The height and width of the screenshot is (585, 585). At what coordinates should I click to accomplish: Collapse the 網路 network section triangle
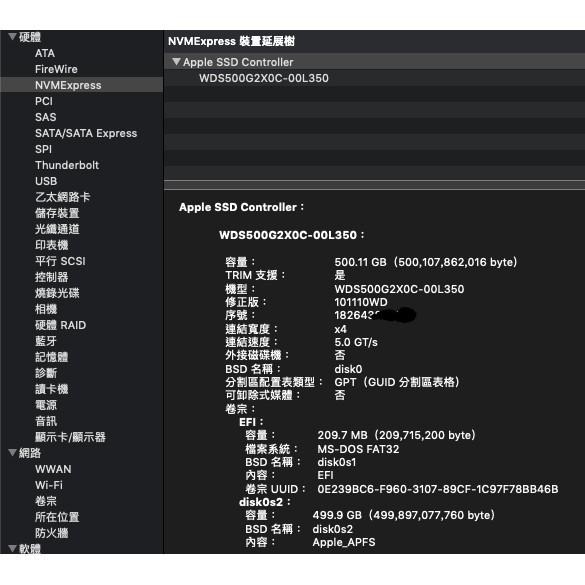[x=12, y=453]
